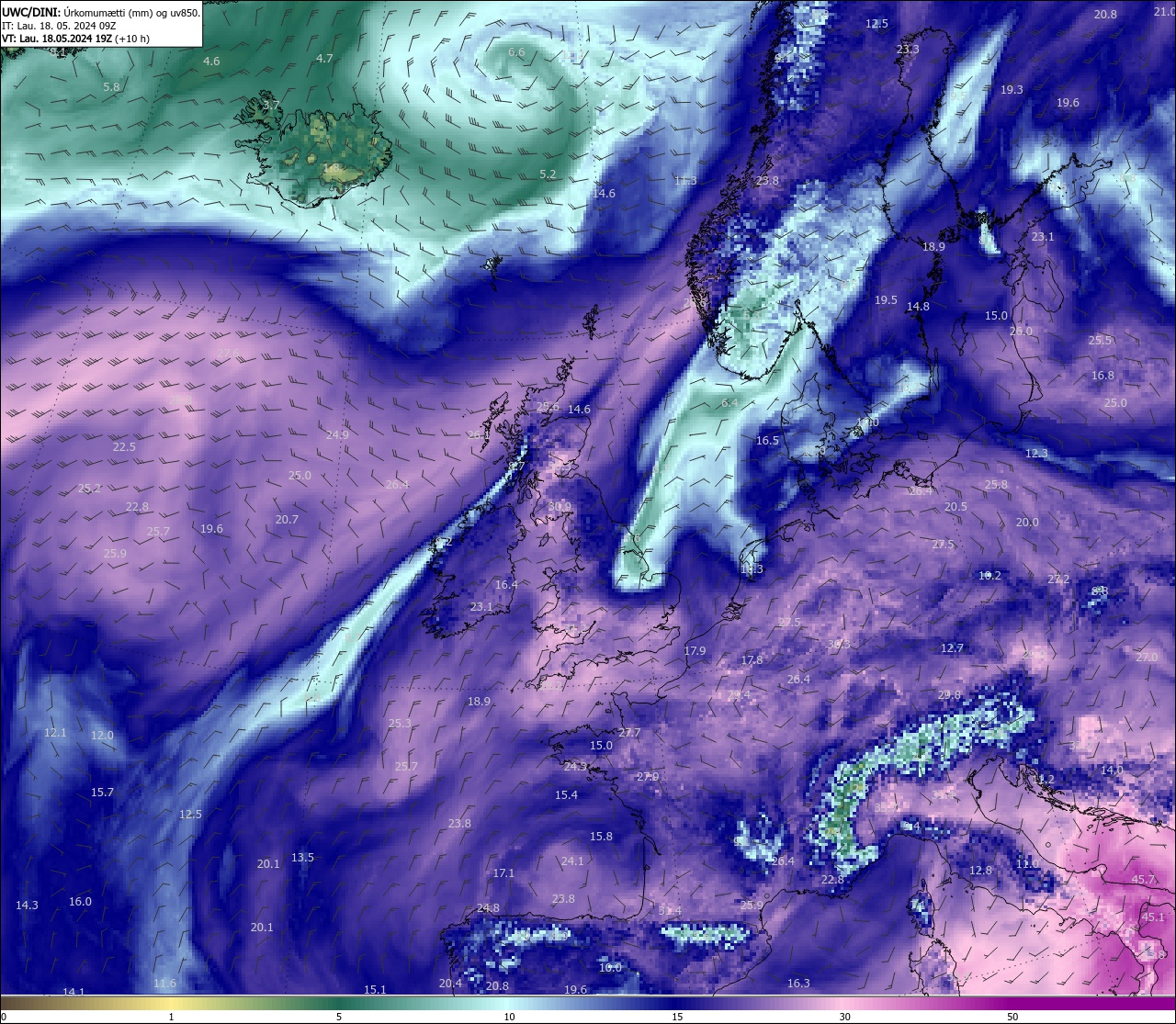
Task: Click the value 3.7 near Iceland
Action: [271, 106]
